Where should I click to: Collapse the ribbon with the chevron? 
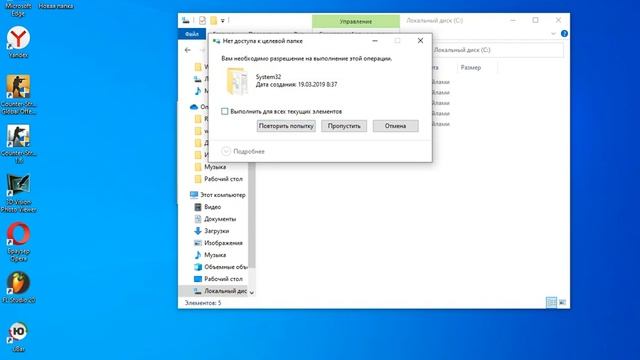(x=553, y=33)
